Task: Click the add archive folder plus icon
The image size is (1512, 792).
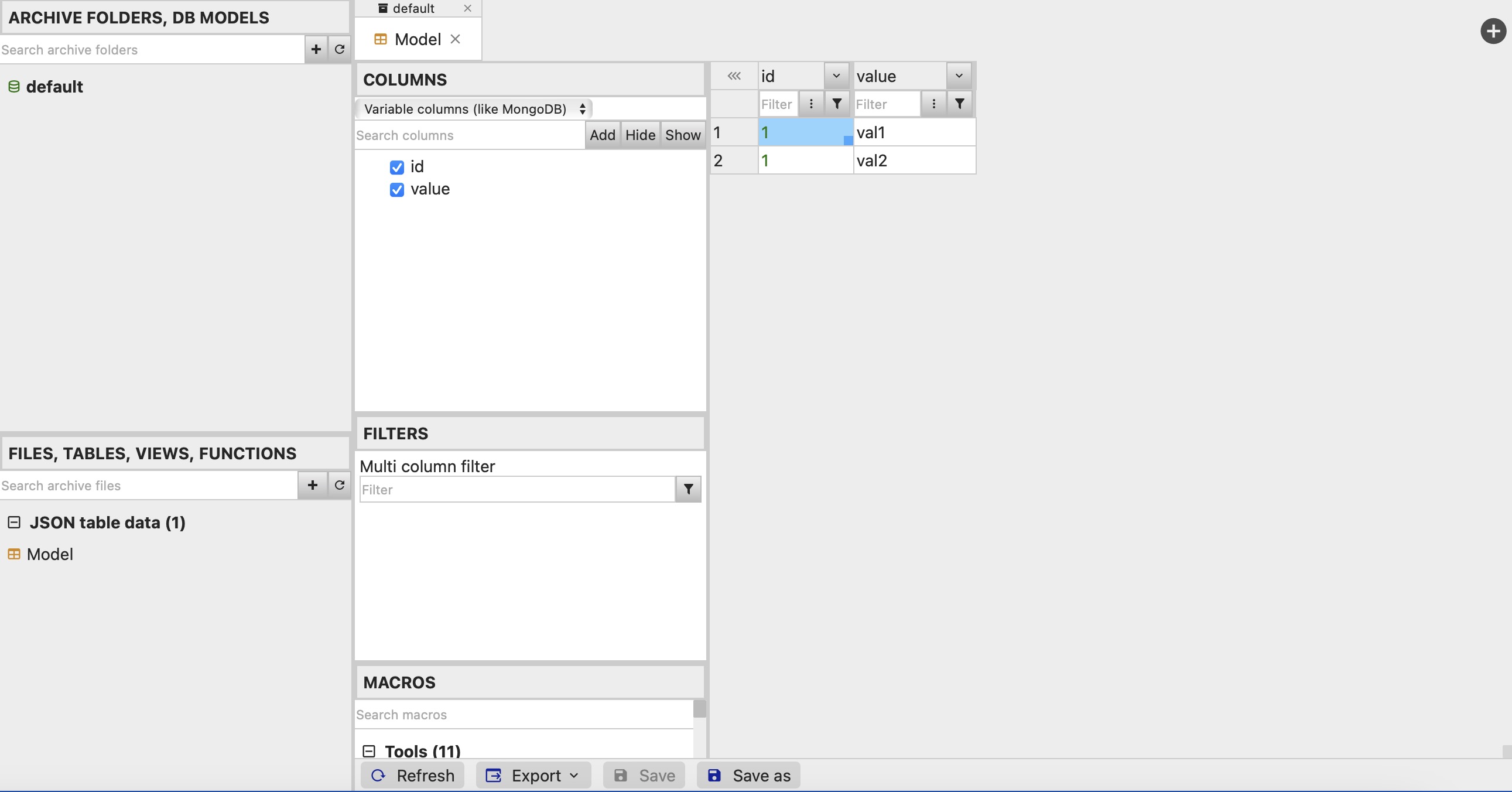Action: tap(316, 49)
